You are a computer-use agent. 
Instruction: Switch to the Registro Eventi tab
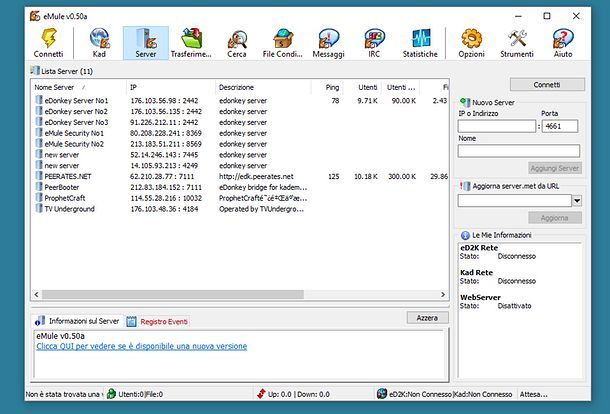(158, 321)
